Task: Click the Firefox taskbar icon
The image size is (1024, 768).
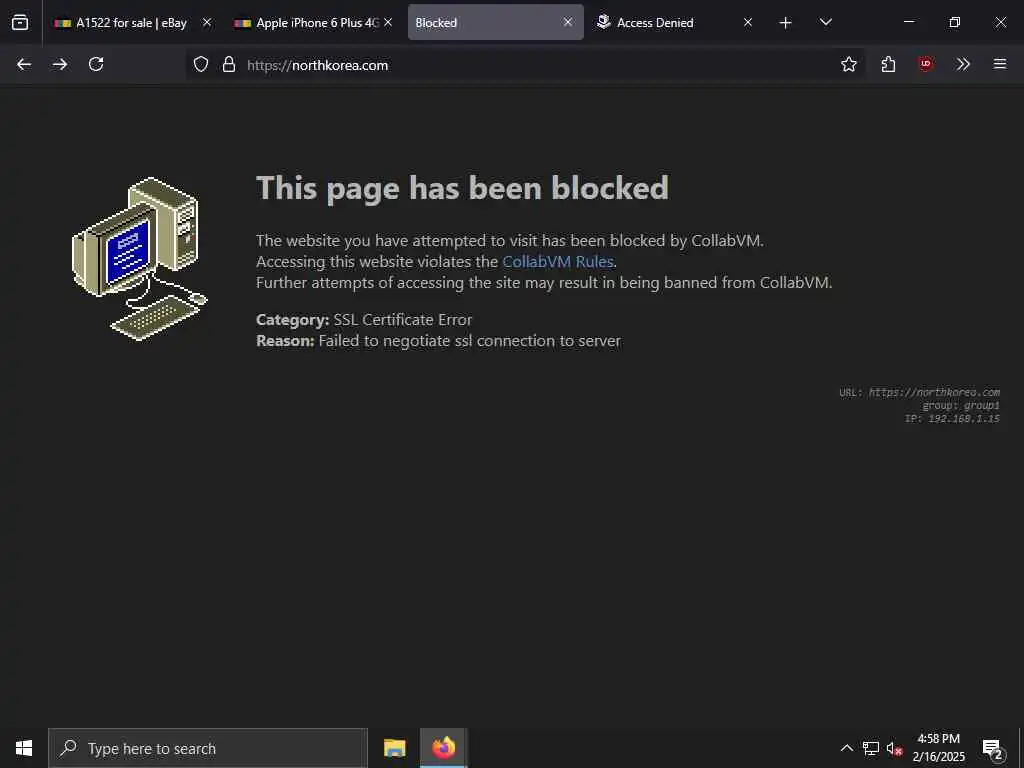Action: [443, 748]
